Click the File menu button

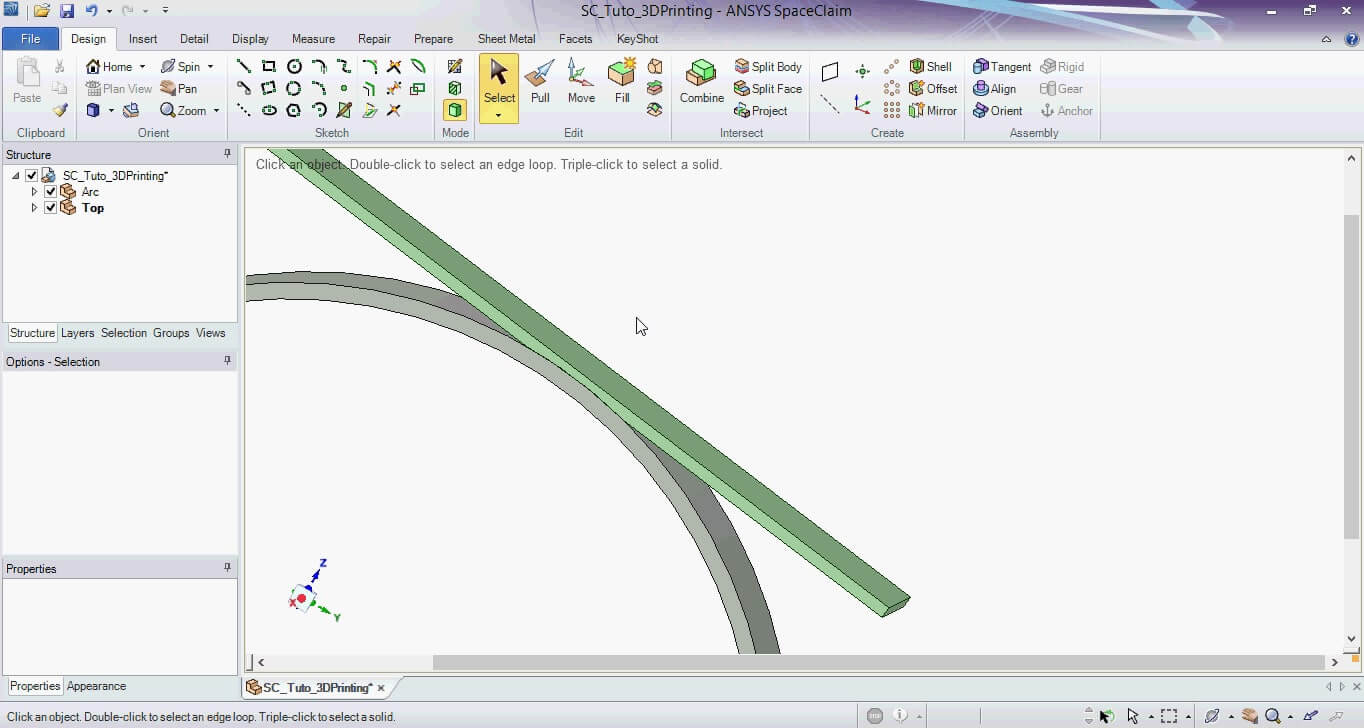point(30,39)
